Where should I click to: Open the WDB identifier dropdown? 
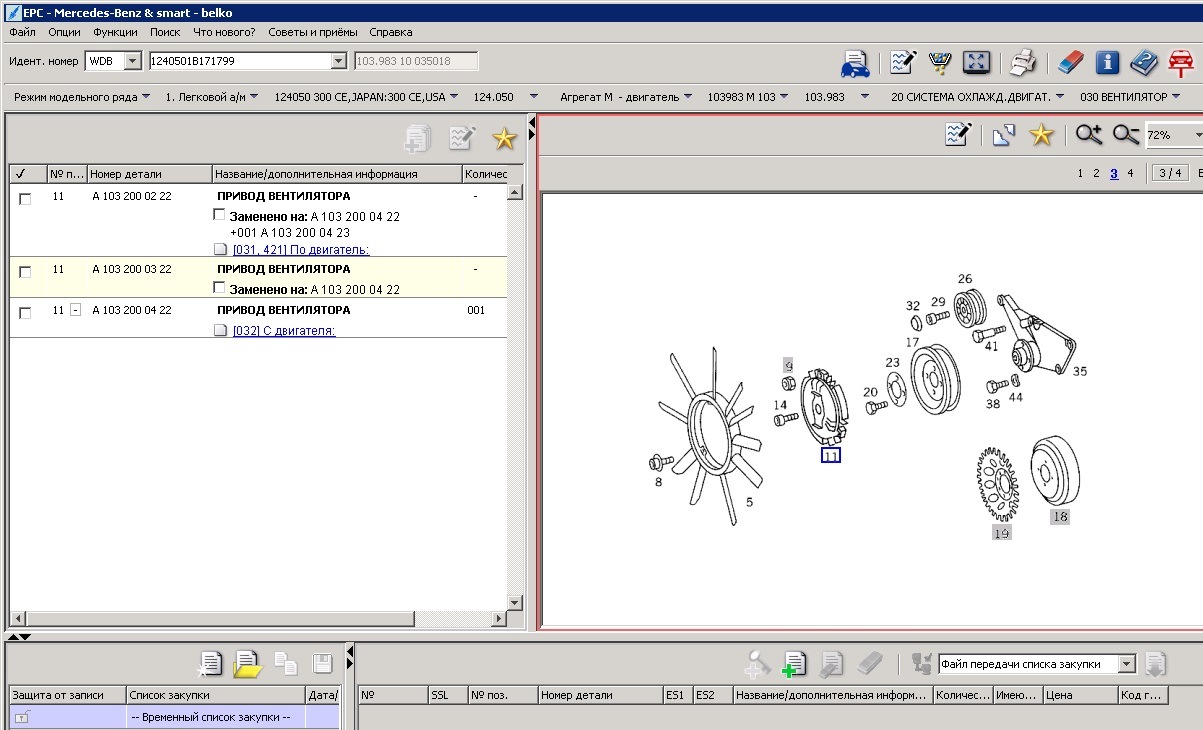coord(132,62)
